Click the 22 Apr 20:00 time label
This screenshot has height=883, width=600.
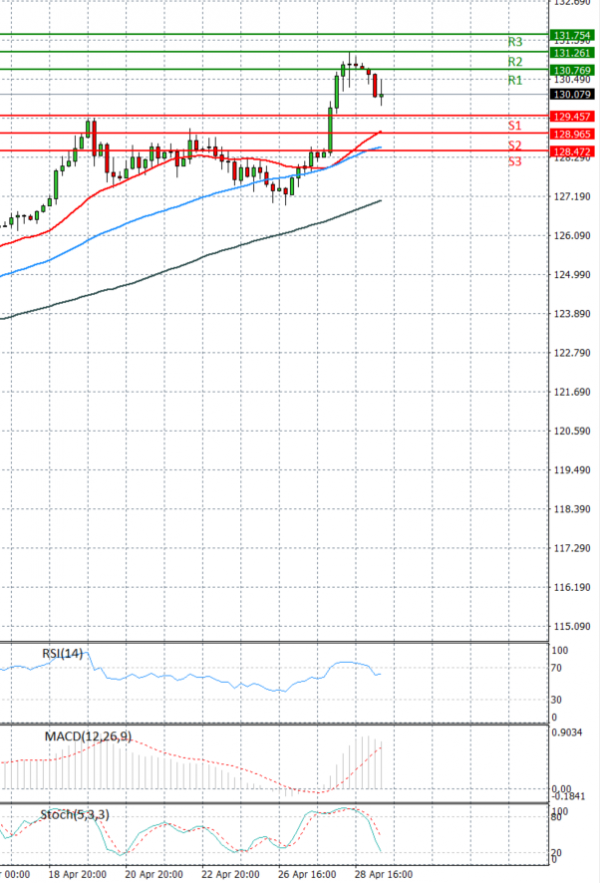pyautogui.click(x=230, y=874)
